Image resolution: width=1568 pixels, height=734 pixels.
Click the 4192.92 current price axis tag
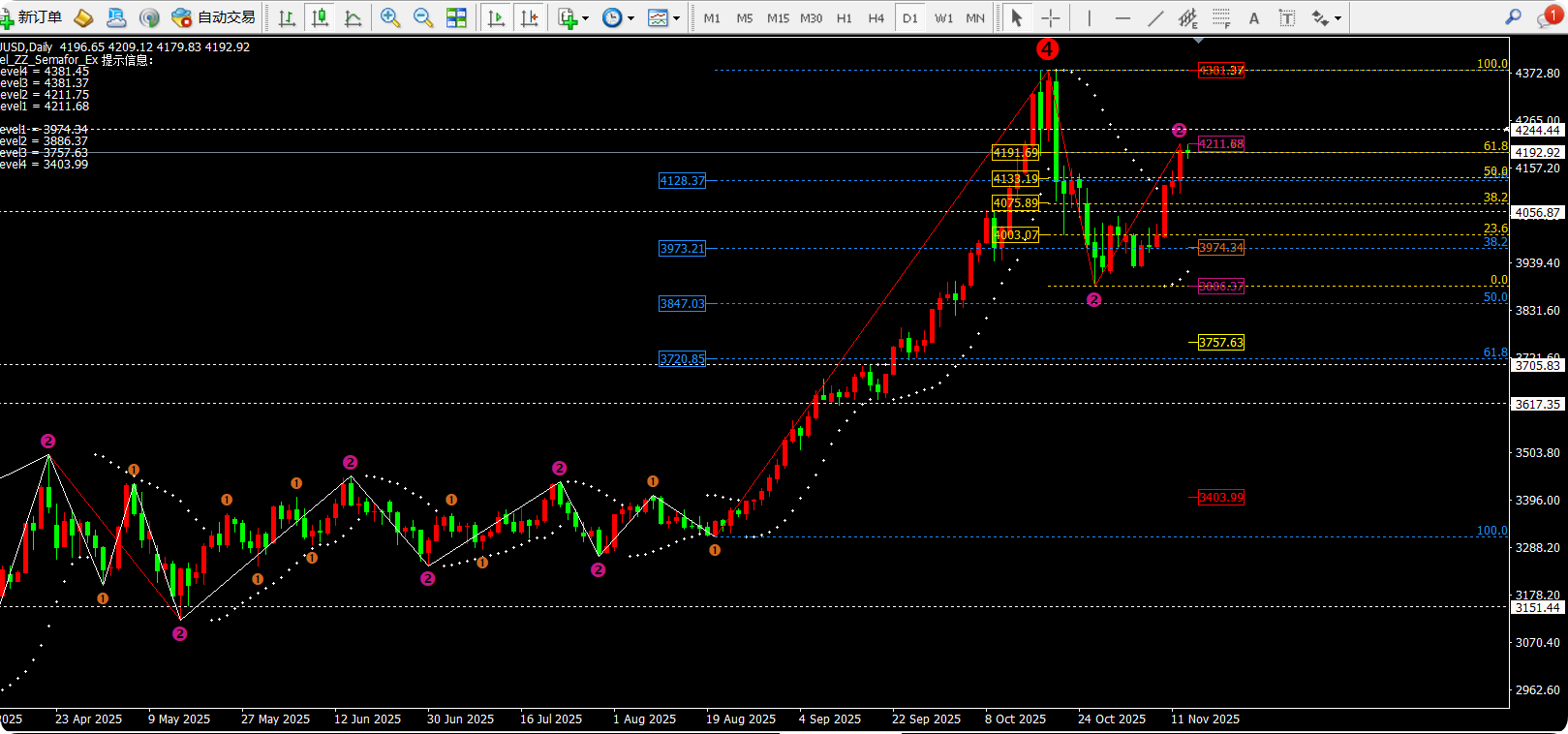(x=1538, y=153)
